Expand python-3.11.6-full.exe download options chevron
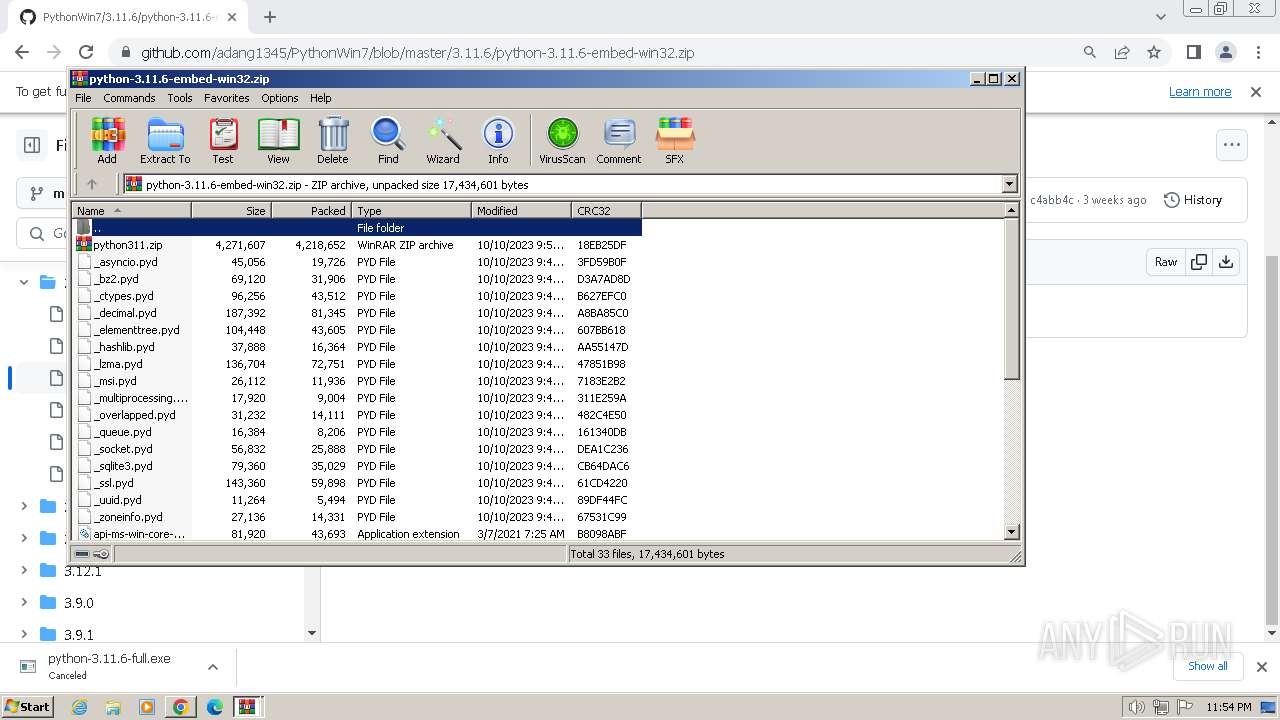This screenshot has height=720, width=1280. tap(212, 666)
